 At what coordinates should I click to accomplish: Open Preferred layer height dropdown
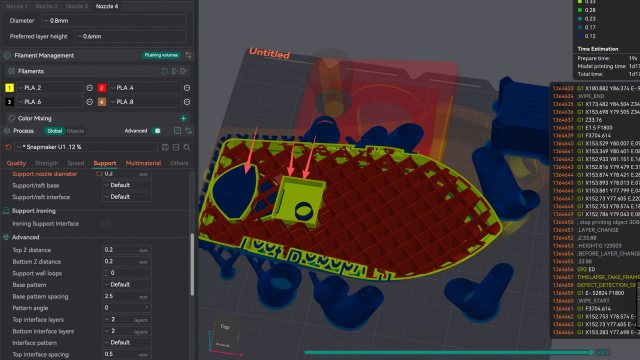[x=131, y=36]
